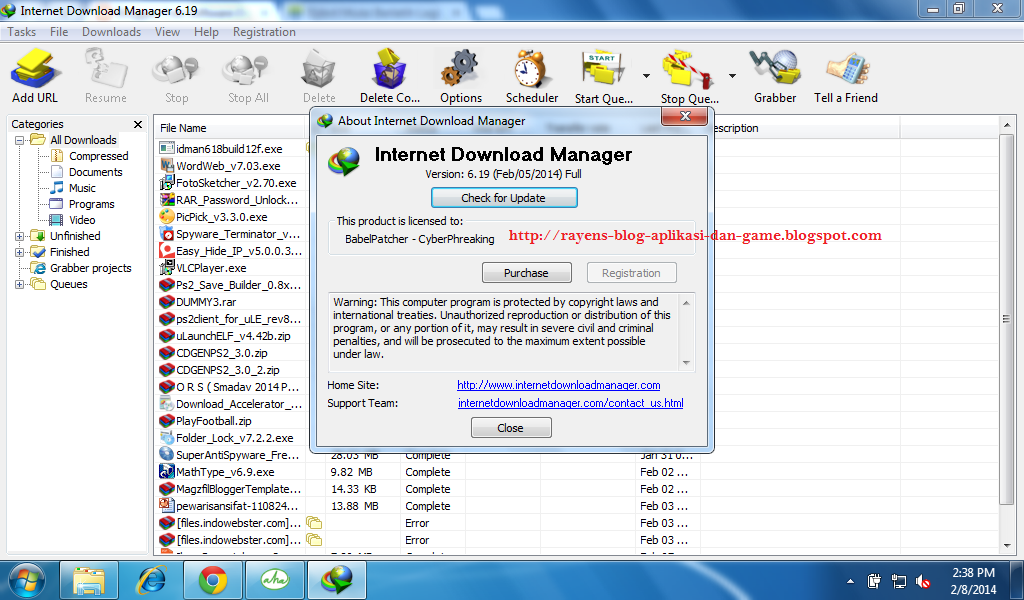Click the Stop All toolbar icon
Viewport: 1024px width, 600px height.
point(248,76)
